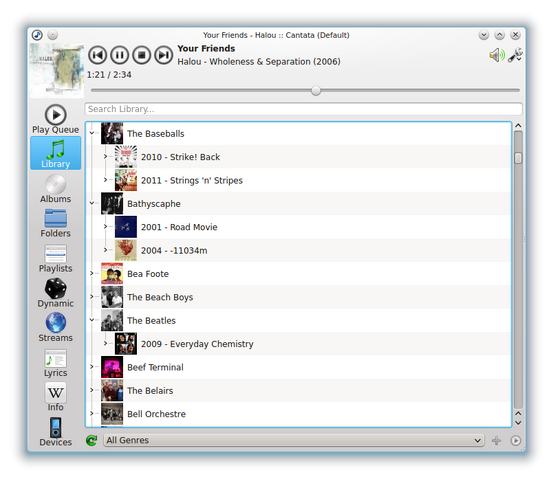The width and height of the screenshot is (553, 479).
Task: Expand 2011 - Strings 'n' Stripes album
Action: (105, 180)
